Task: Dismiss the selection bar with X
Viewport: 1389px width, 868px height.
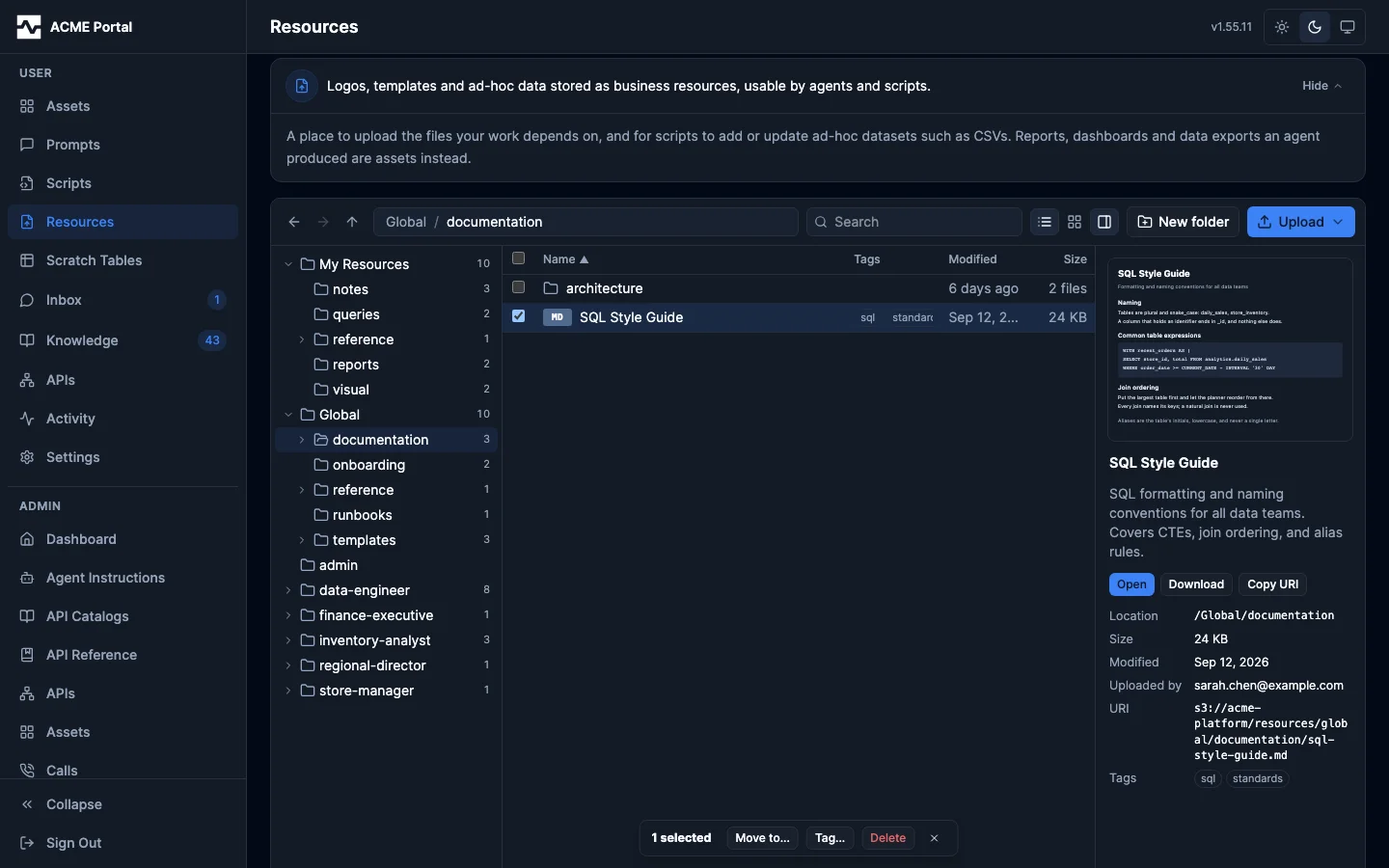Action: pos(934,838)
